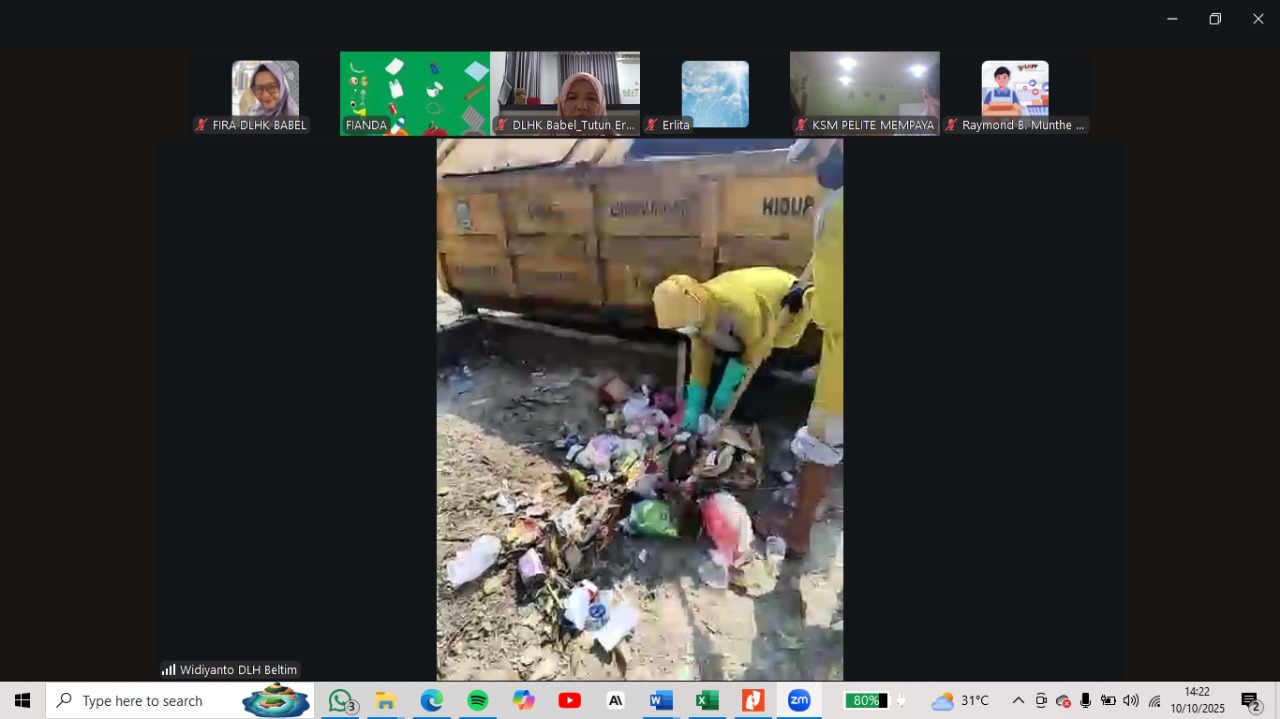Open Spotify from the taskbar
1280x719 pixels.
coord(478,701)
